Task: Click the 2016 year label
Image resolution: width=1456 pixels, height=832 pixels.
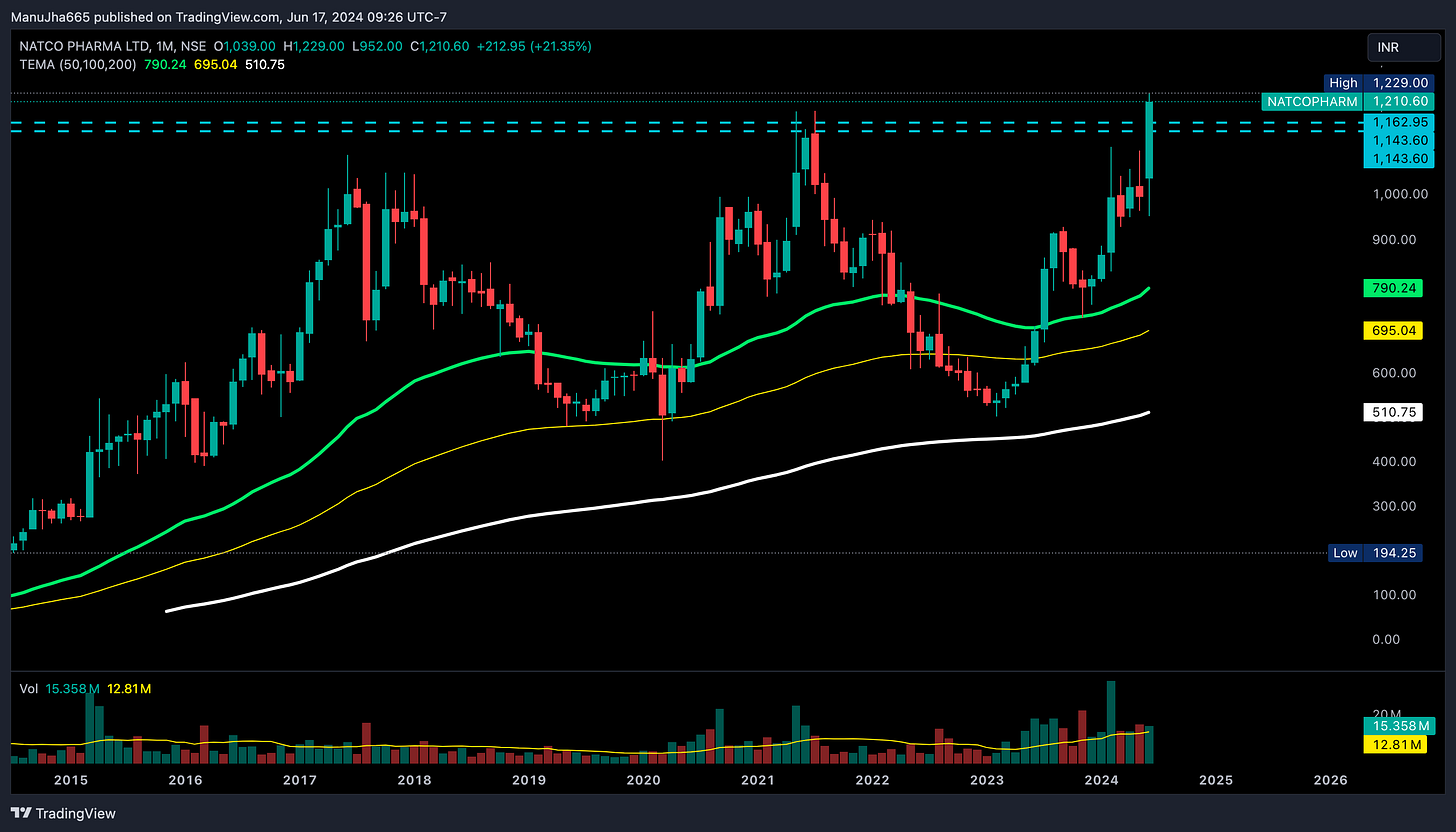Action: 185,779
